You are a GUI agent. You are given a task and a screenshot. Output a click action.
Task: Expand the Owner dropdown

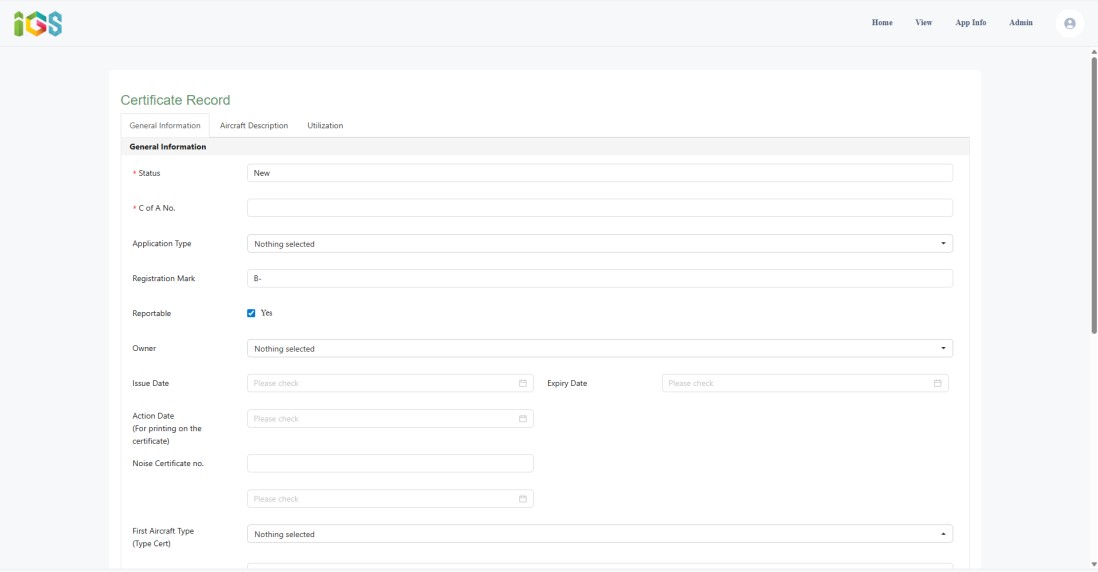[x=599, y=348]
